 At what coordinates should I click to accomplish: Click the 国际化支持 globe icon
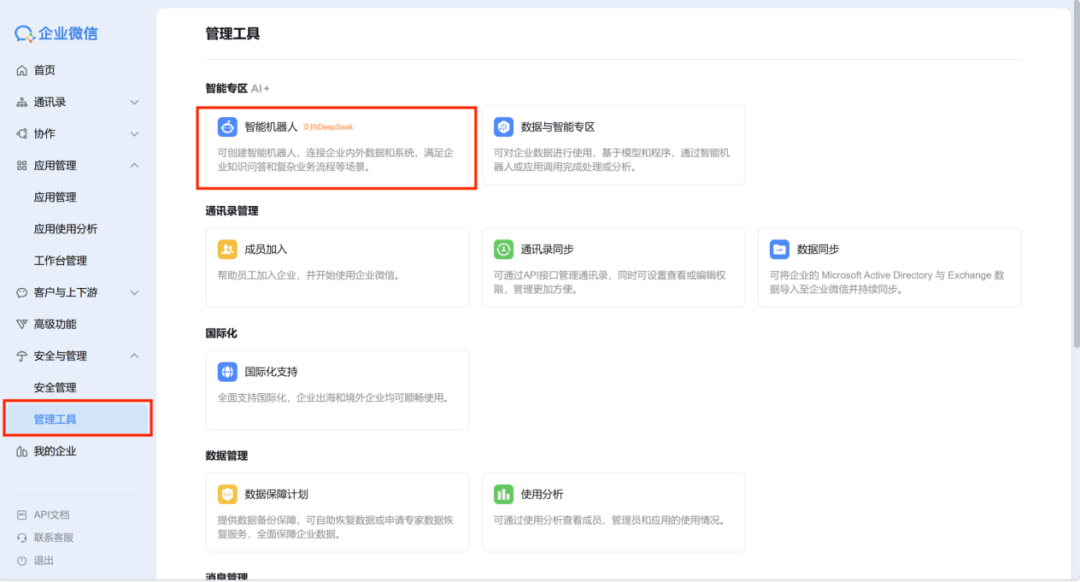coord(227,372)
